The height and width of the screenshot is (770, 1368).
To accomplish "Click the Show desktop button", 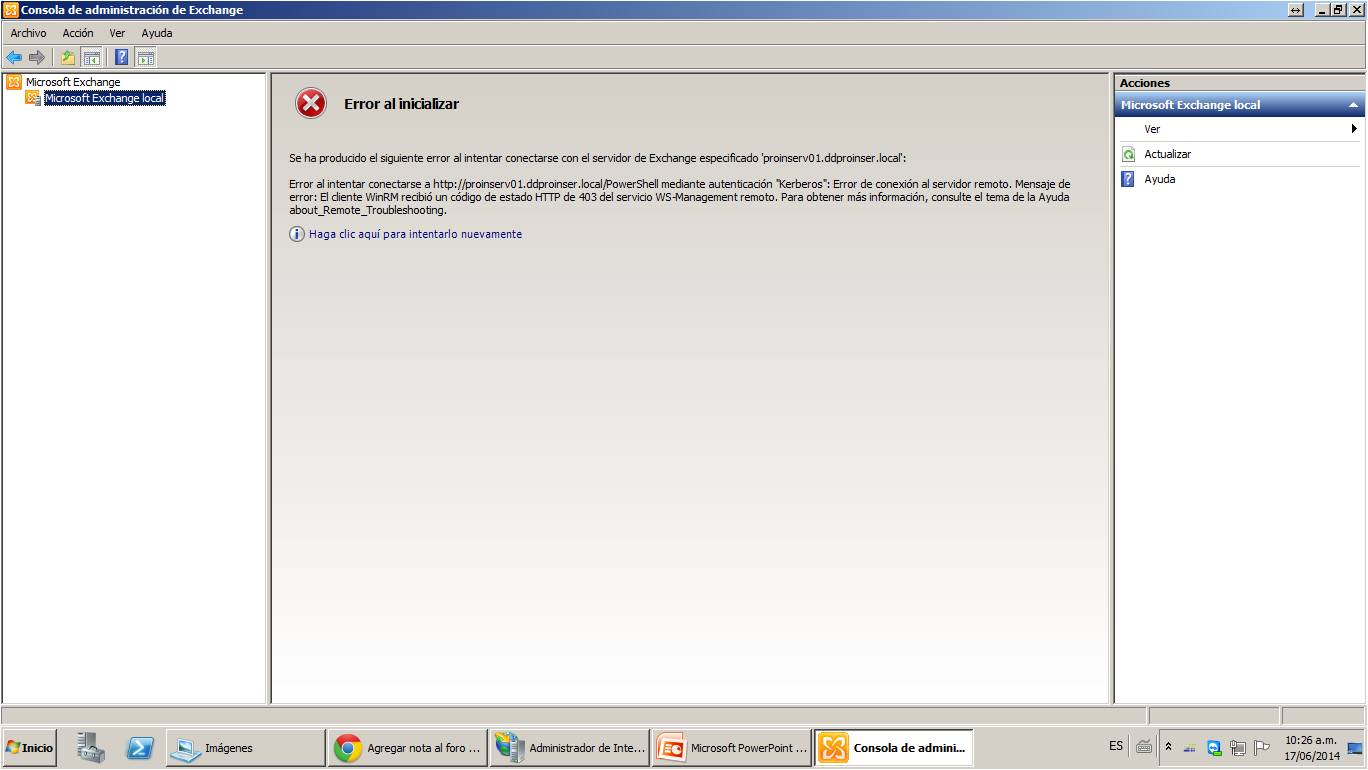I will (x=1356, y=747).
